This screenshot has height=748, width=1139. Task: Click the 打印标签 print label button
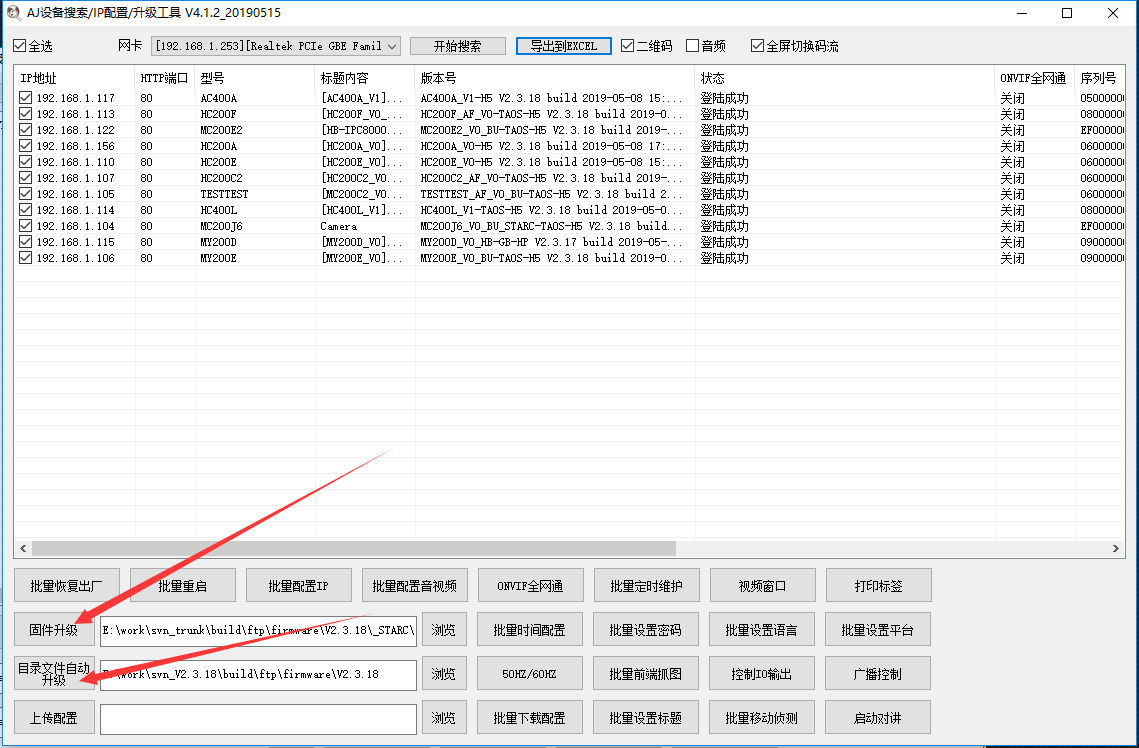pyautogui.click(x=877, y=585)
